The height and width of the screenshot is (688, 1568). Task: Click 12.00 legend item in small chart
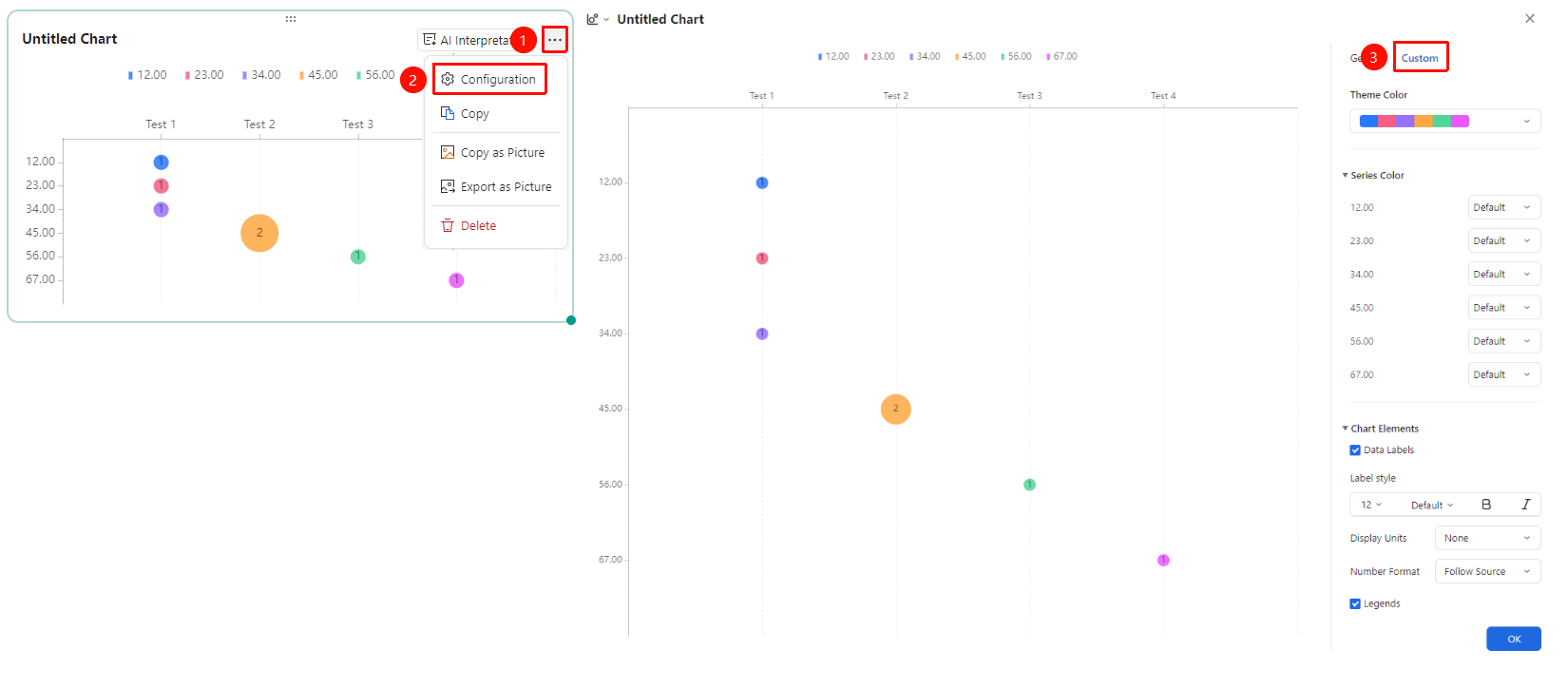tap(147, 75)
